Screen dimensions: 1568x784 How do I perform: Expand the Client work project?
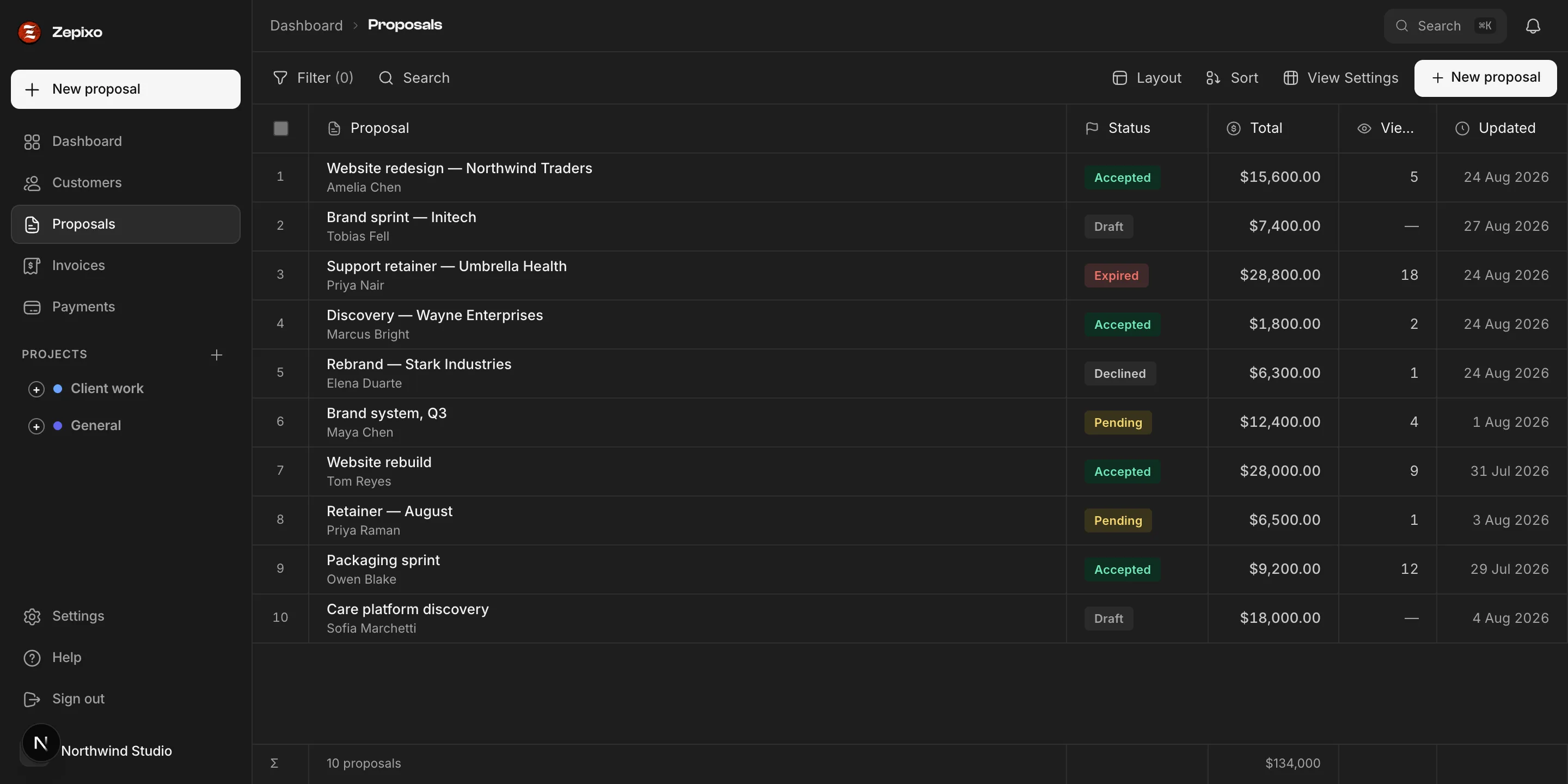click(36, 390)
